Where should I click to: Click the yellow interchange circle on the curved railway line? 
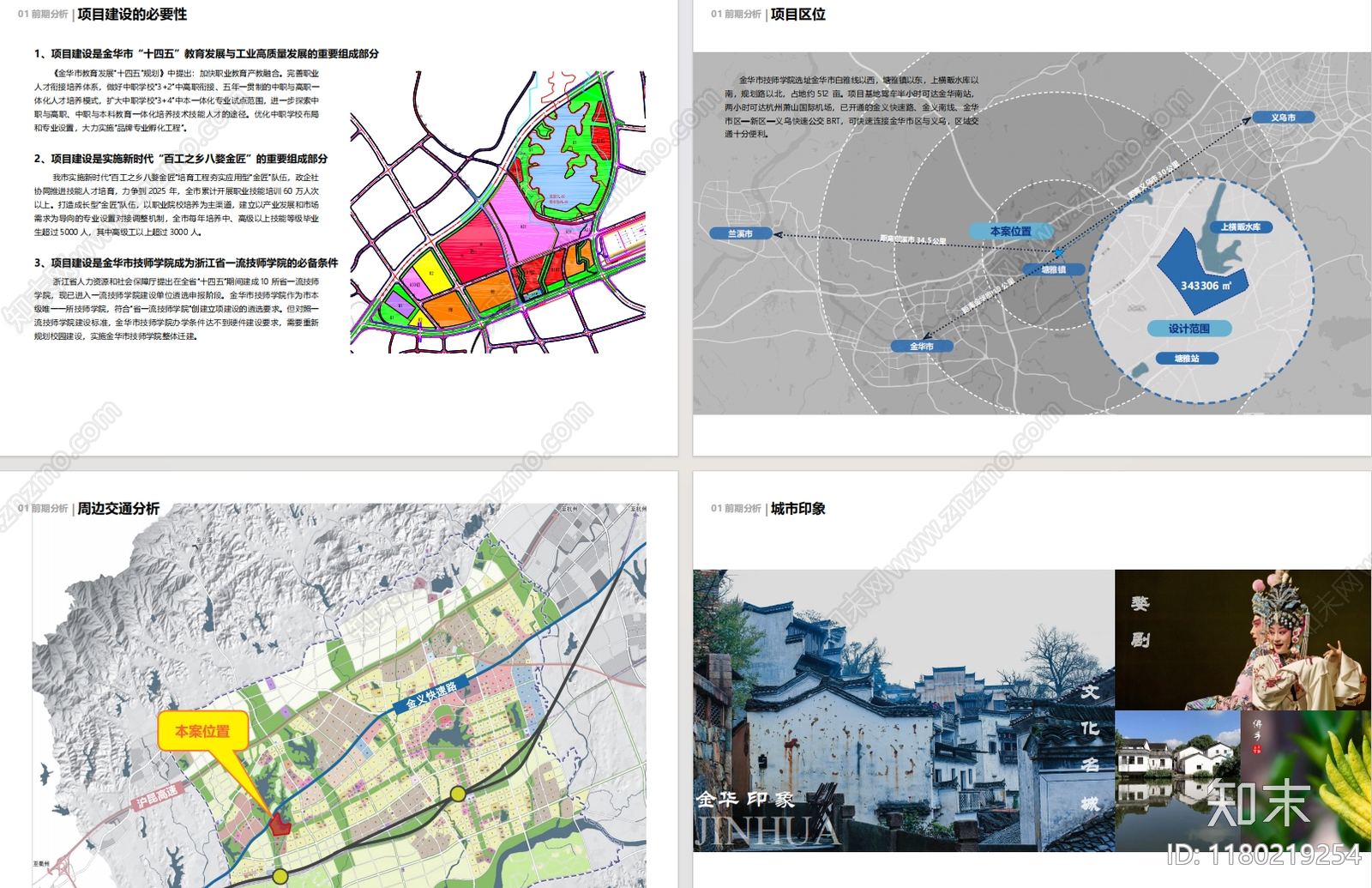pos(459,794)
